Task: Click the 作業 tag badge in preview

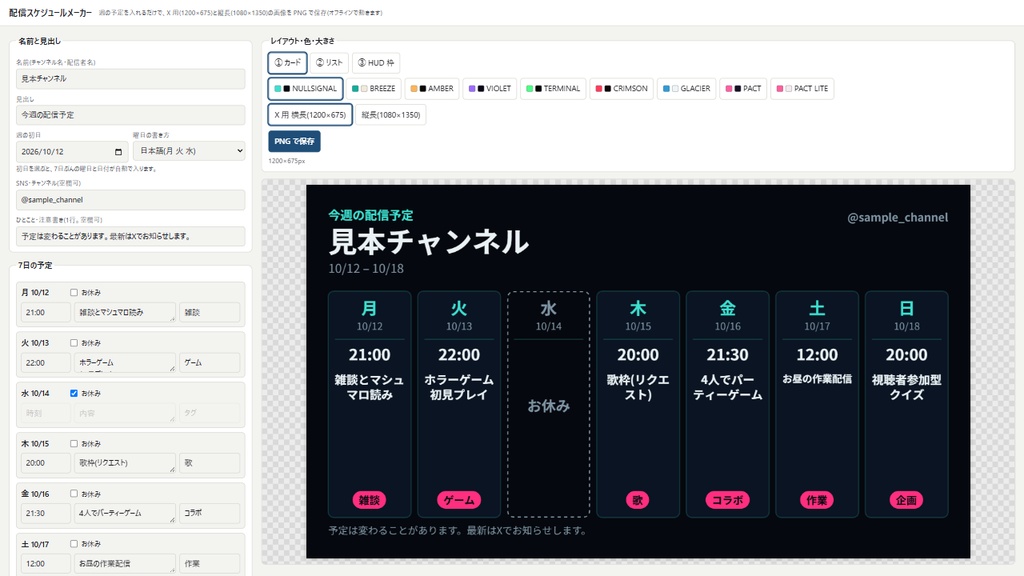Action: click(817, 500)
